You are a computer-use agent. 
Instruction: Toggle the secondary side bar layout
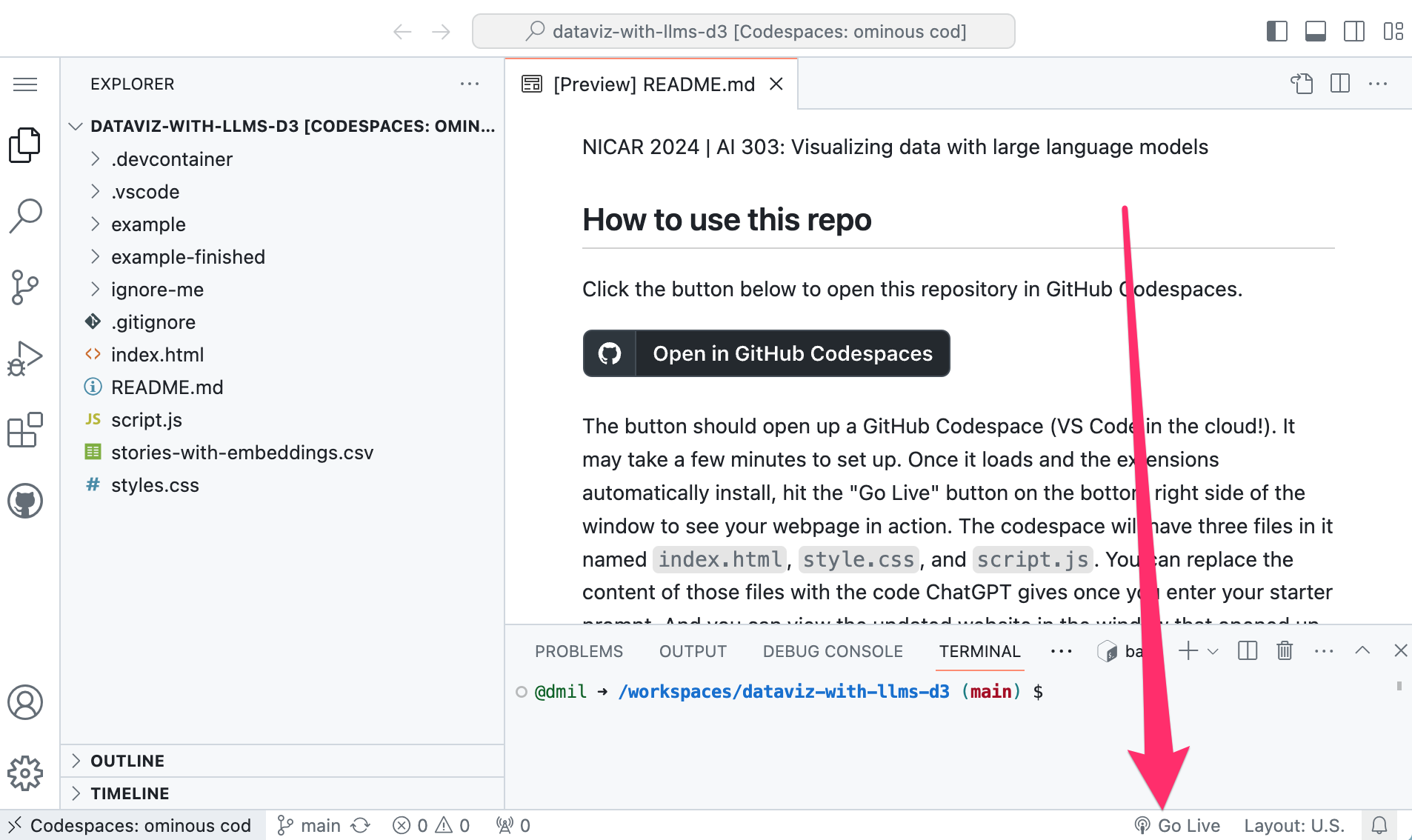[1354, 31]
